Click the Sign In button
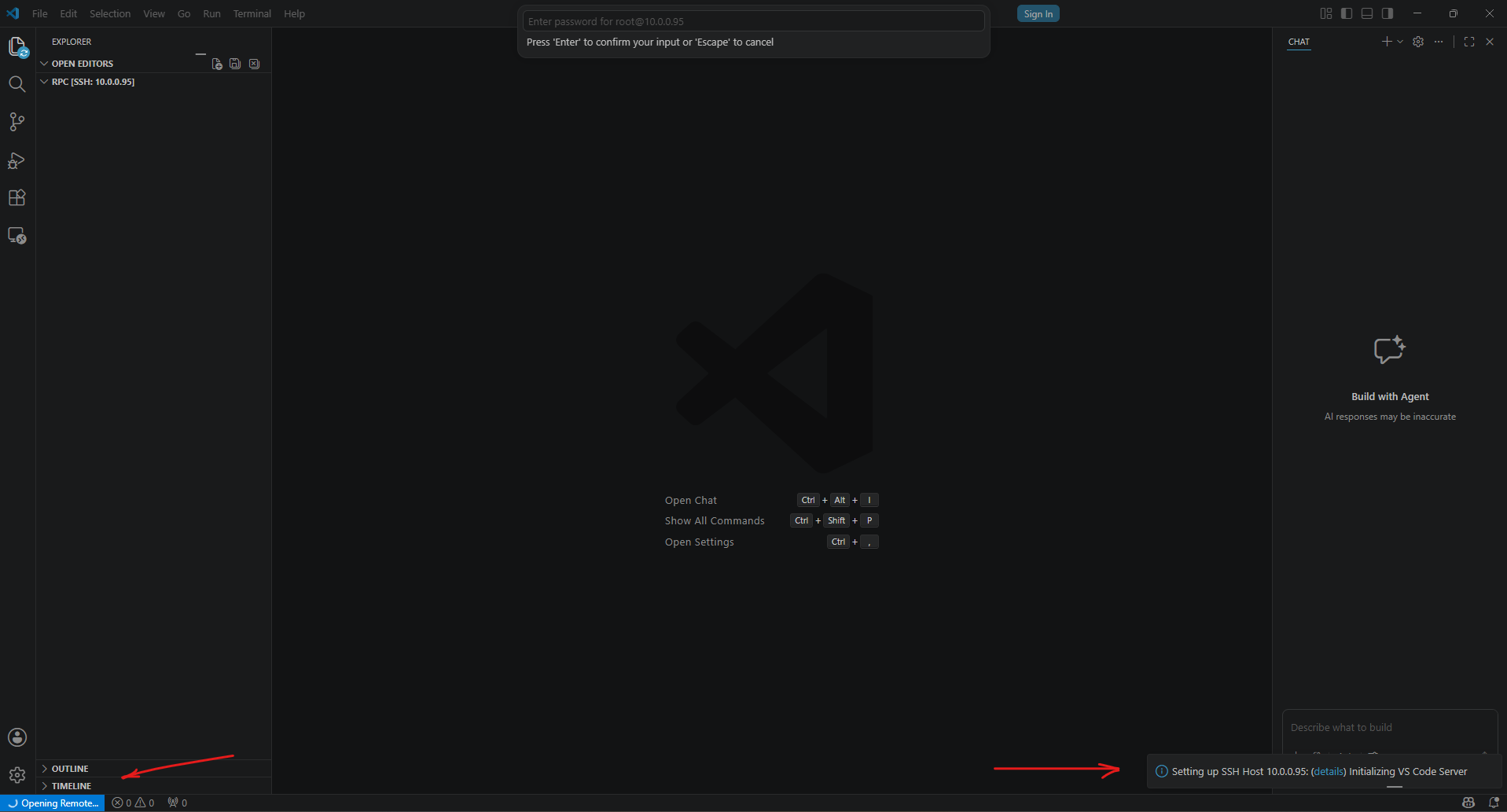Image resolution: width=1507 pixels, height=812 pixels. click(1038, 13)
